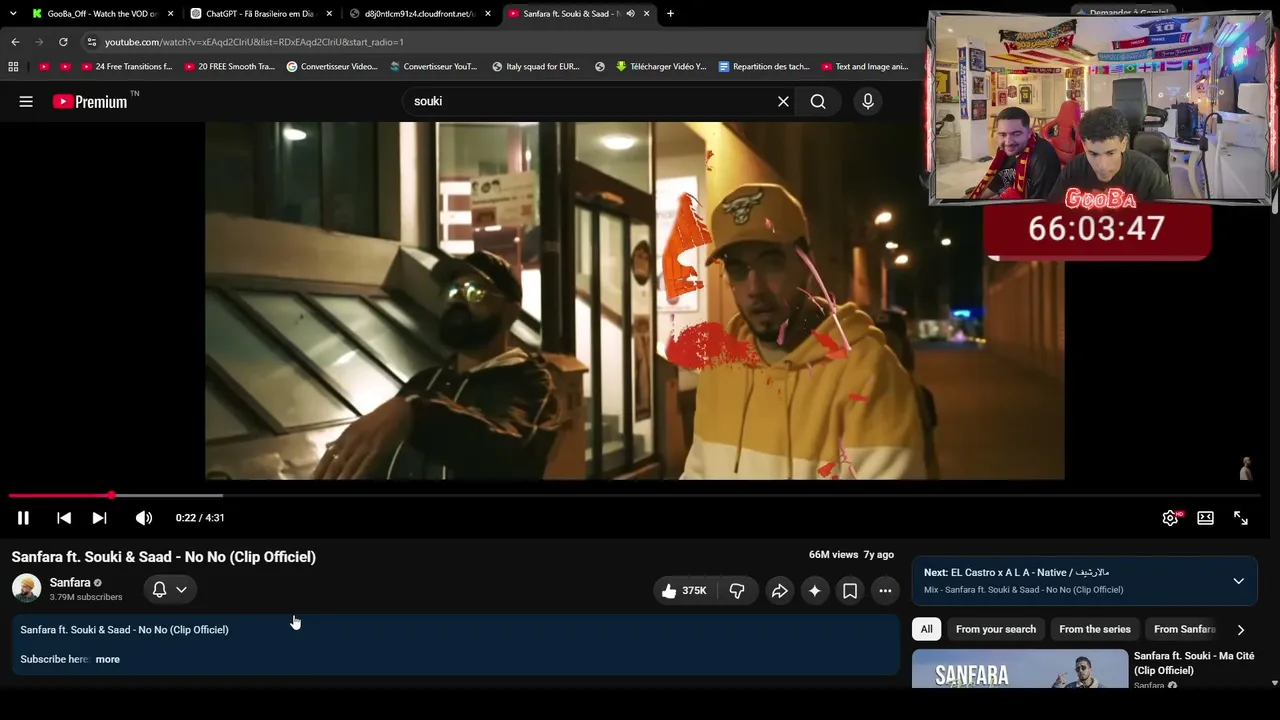Clear the 'souki' search text
The width and height of the screenshot is (1280, 720).
[783, 101]
